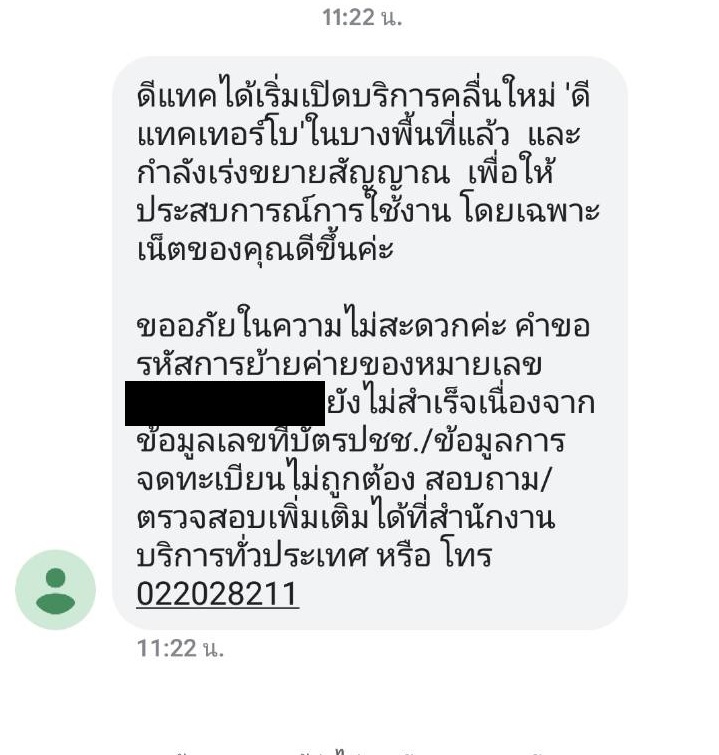Tap the line 'เน็ตของคุณดีขึ้นค่ะ'

click(x=265, y=248)
